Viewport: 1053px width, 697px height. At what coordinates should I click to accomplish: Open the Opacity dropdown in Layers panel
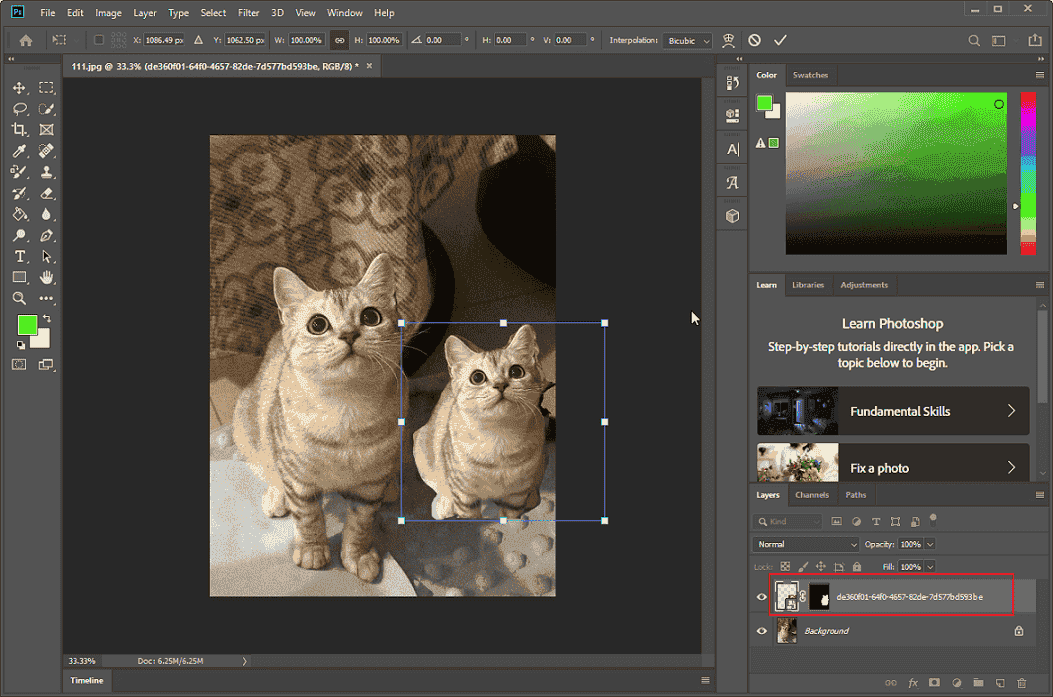click(931, 543)
